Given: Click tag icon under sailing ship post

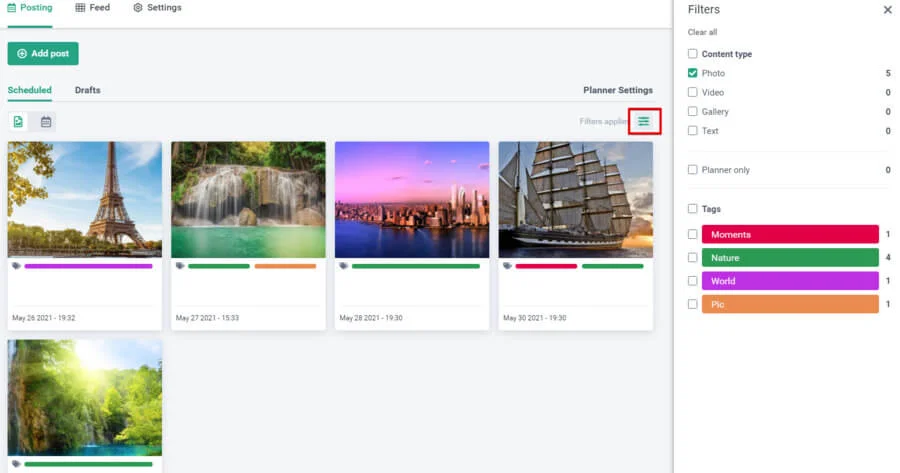Looking at the screenshot, I should [x=507, y=266].
